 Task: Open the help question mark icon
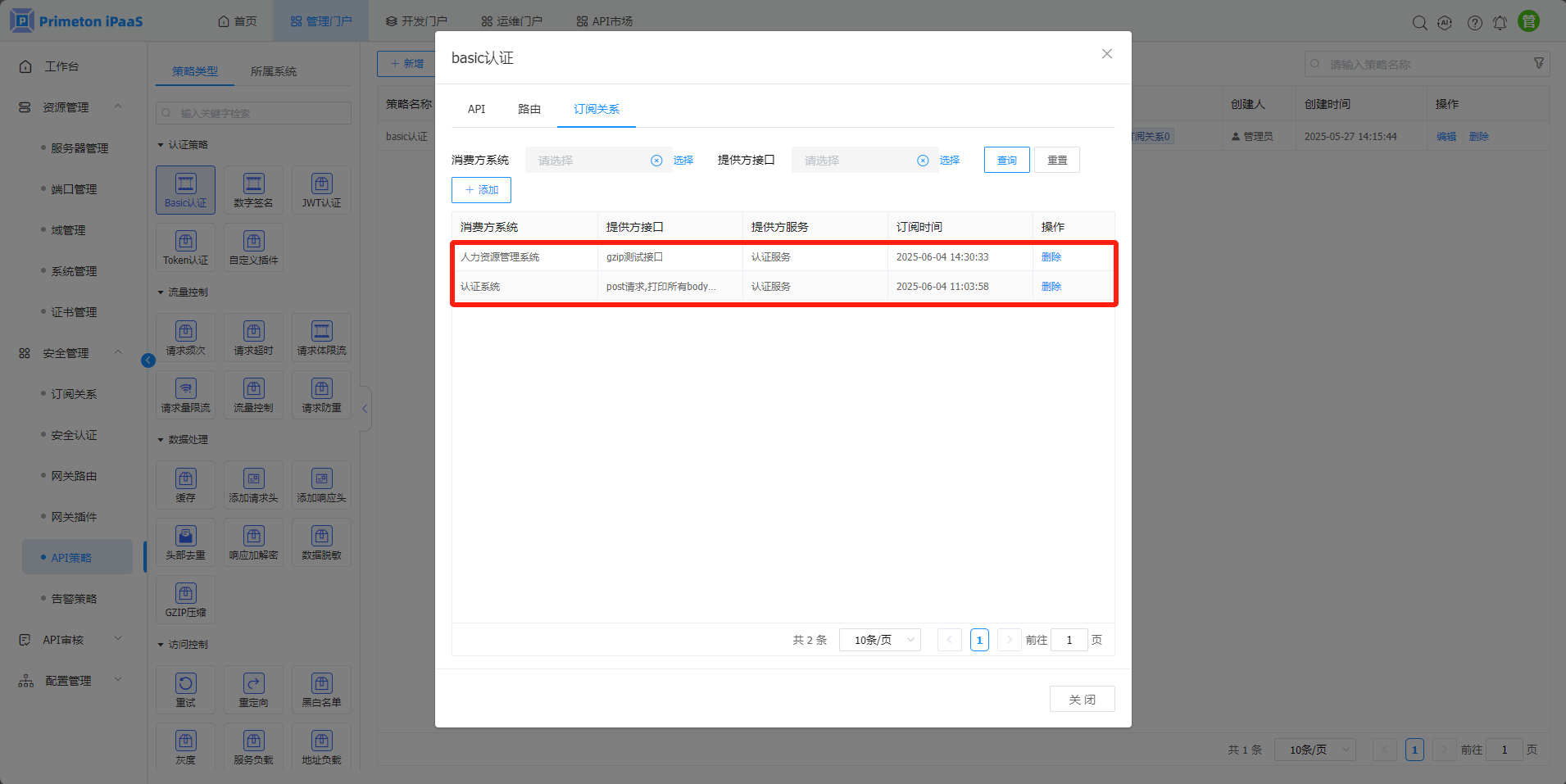click(x=1474, y=23)
